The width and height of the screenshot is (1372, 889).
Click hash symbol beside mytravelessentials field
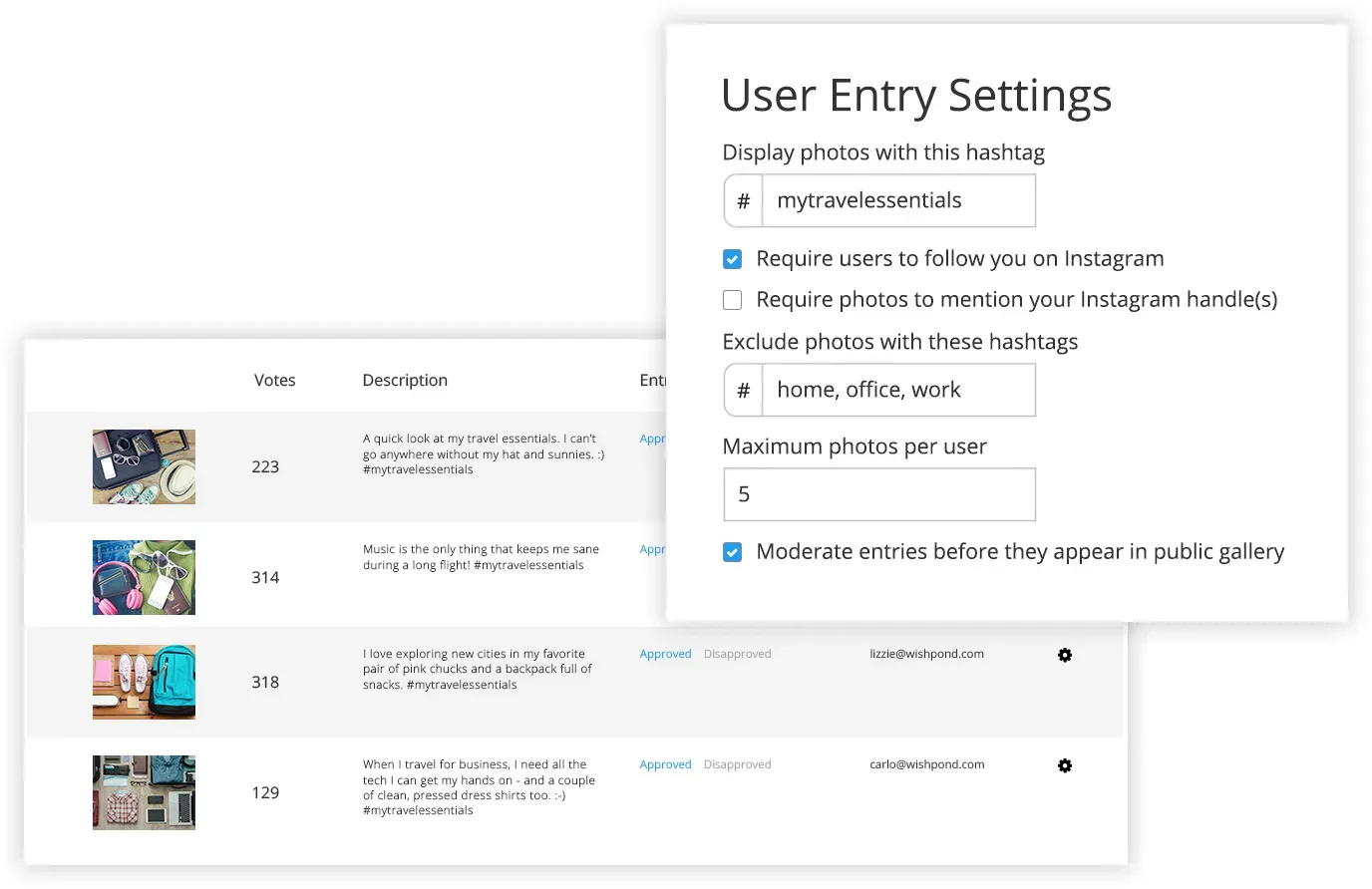pyautogui.click(x=743, y=201)
